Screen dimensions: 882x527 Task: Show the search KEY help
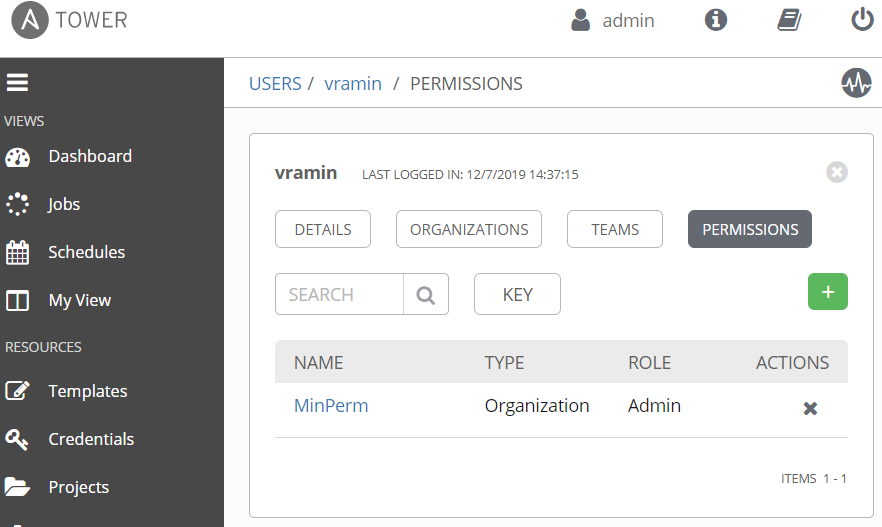518,294
